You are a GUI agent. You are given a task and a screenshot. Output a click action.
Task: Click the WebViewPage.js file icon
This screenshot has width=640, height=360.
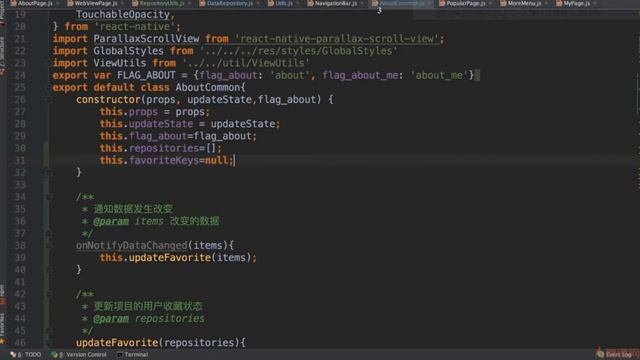pos(70,3)
